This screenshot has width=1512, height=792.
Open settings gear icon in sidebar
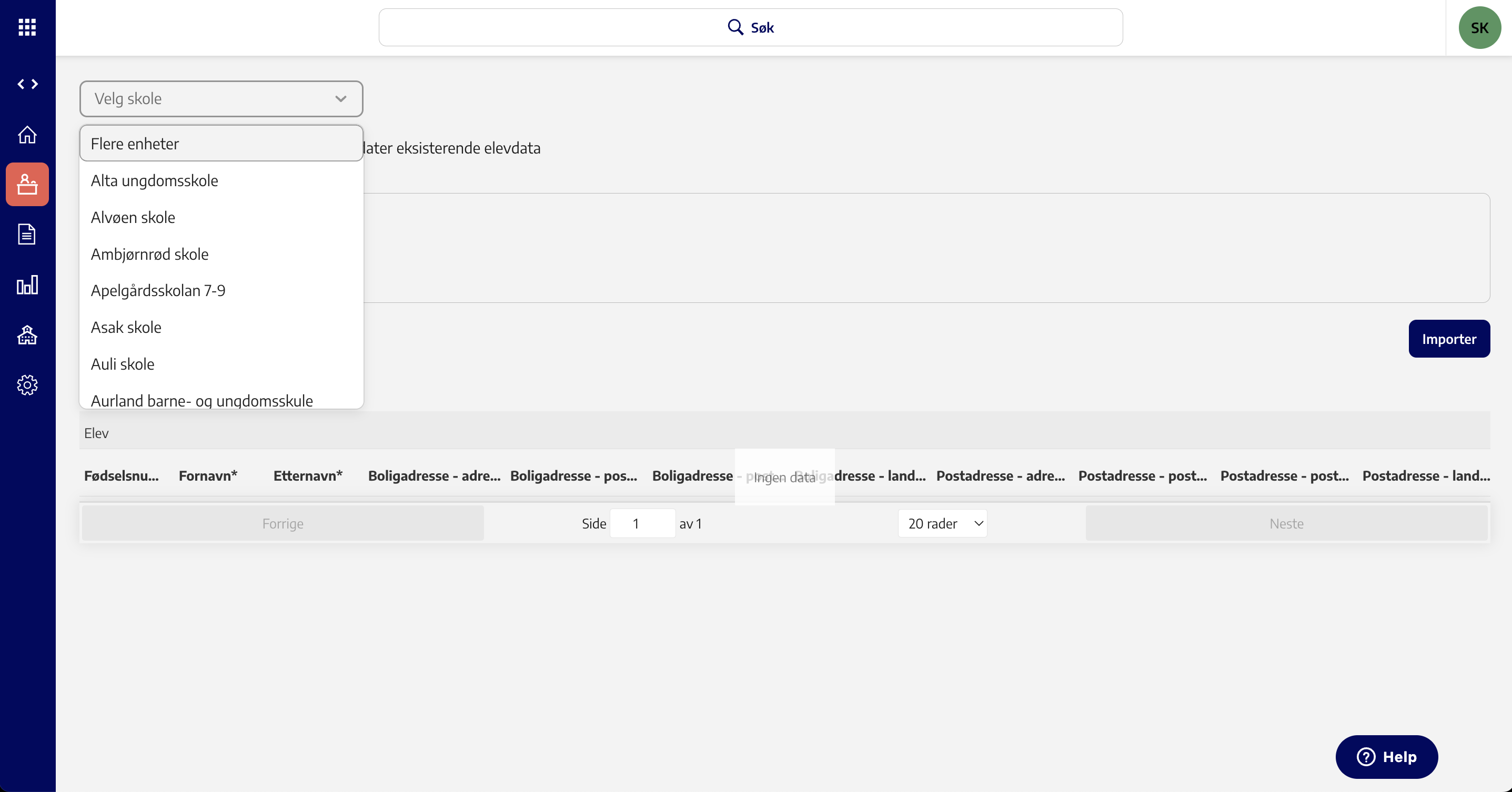pos(27,385)
